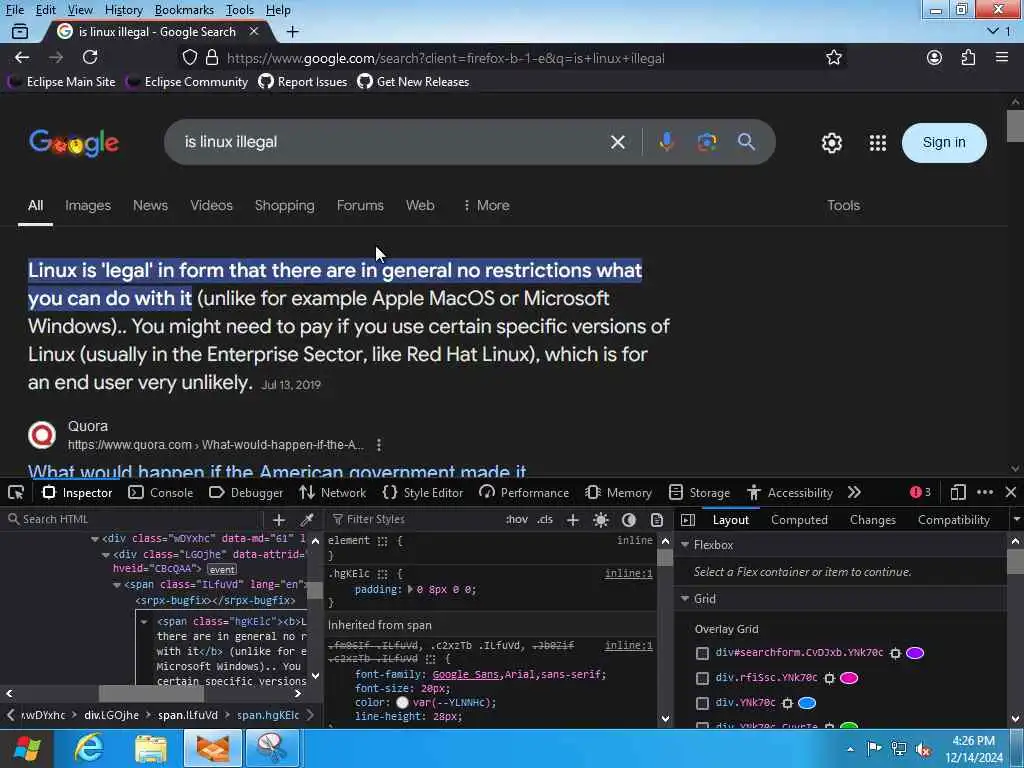Enable grid overlay for the plain div.YNk70c entry
Screen dimensions: 1024x768
click(702, 703)
